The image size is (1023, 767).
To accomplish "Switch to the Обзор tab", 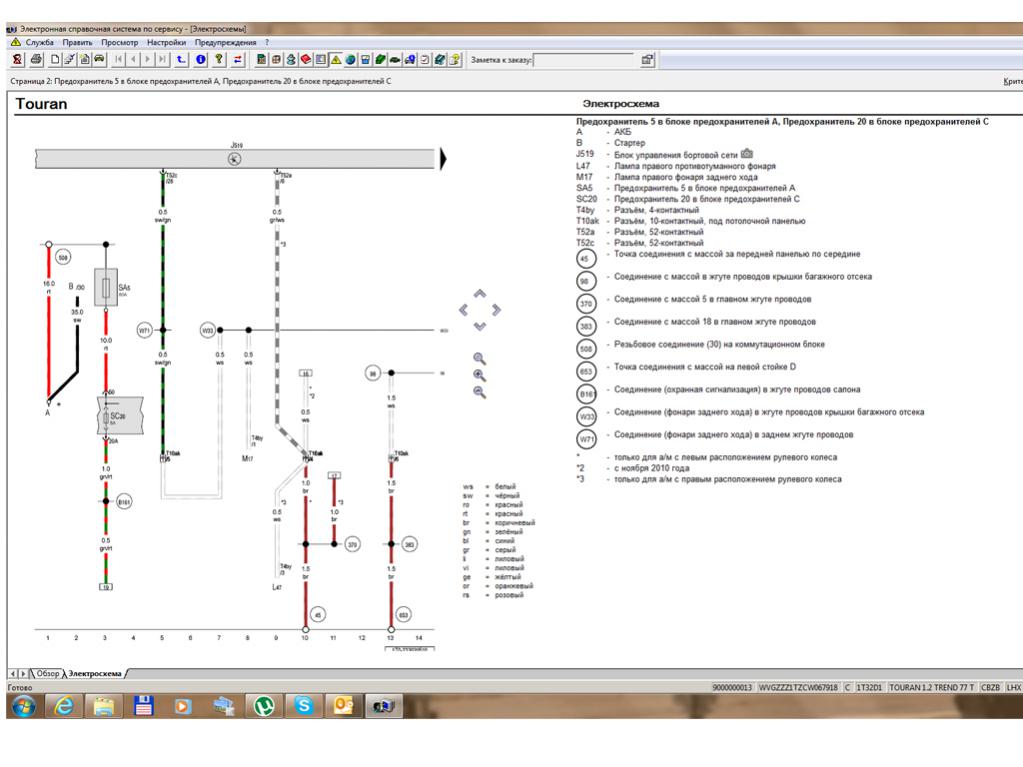I will coord(48,673).
